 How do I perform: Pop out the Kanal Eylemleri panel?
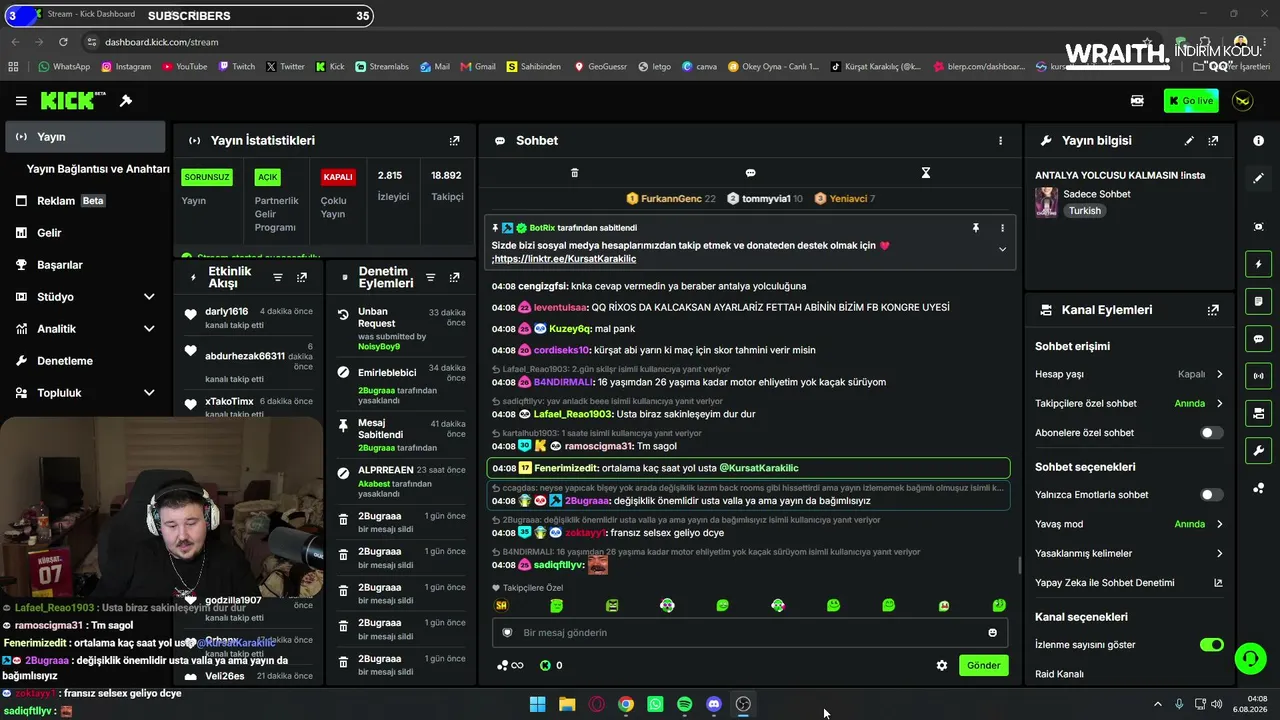[x=1213, y=310]
